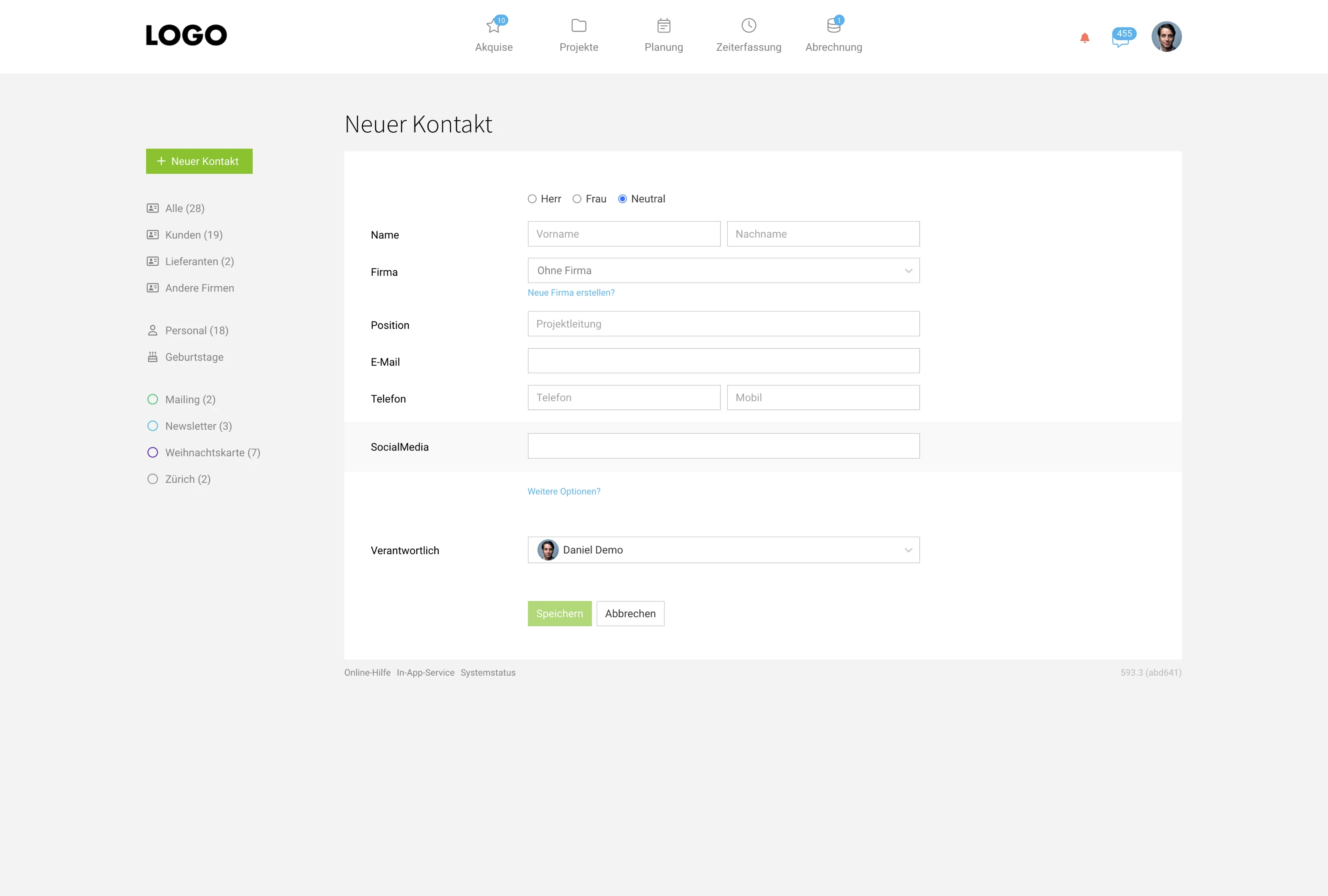Filter by the purple Weihnachtskarte tag circle
The width and height of the screenshot is (1328, 896).
tap(153, 452)
